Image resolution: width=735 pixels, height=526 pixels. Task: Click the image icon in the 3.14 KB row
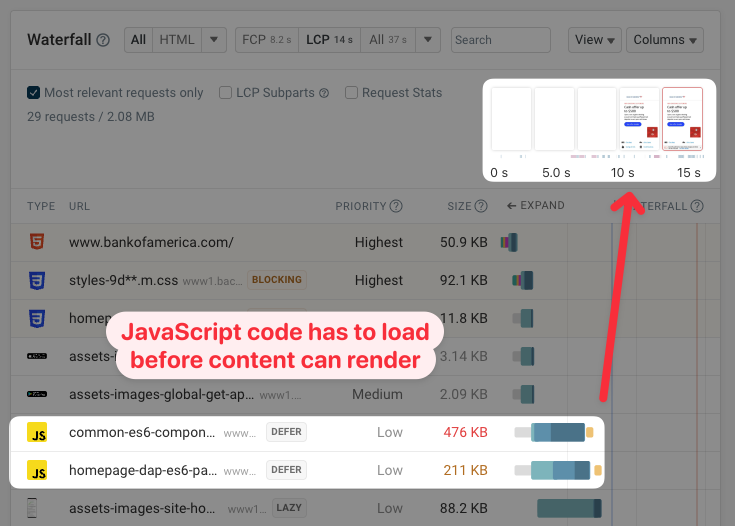coord(37,356)
